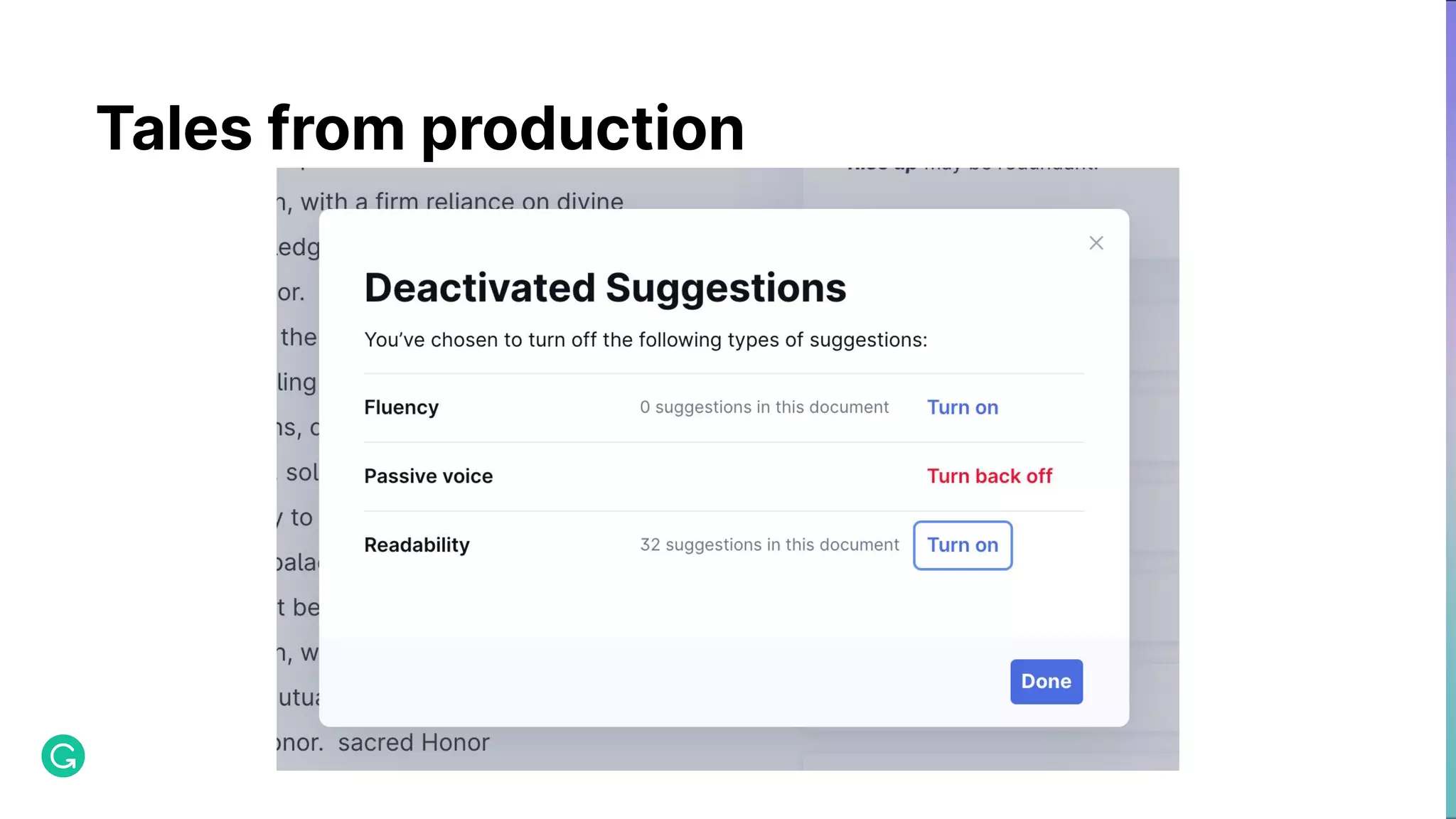This screenshot has height=819, width=1456.
Task: Click the Grammarly logo icon
Action: 63,756
